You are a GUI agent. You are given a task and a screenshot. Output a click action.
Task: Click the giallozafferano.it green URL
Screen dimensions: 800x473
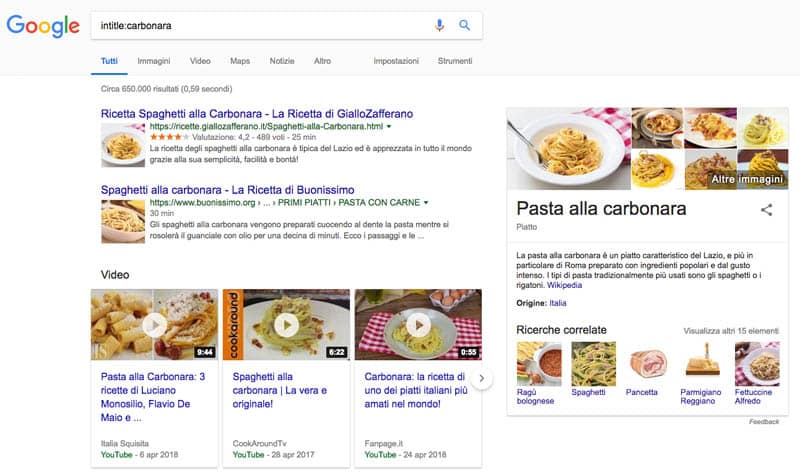coord(266,127)
